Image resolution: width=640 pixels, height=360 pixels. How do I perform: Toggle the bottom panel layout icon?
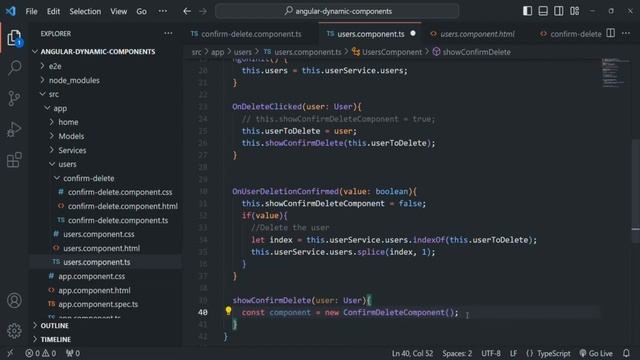point(543,11)
